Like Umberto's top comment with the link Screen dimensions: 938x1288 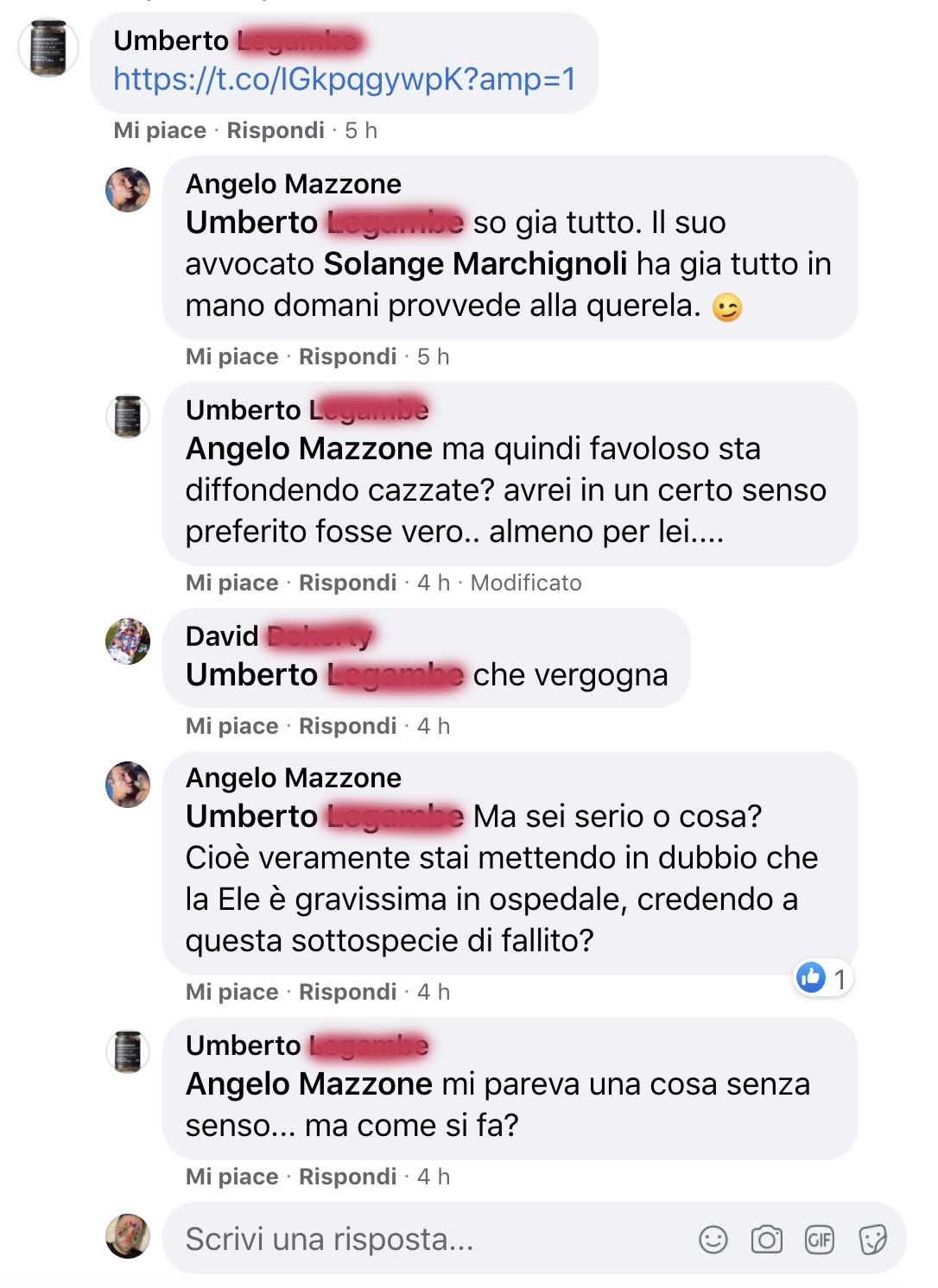point(160,130)
